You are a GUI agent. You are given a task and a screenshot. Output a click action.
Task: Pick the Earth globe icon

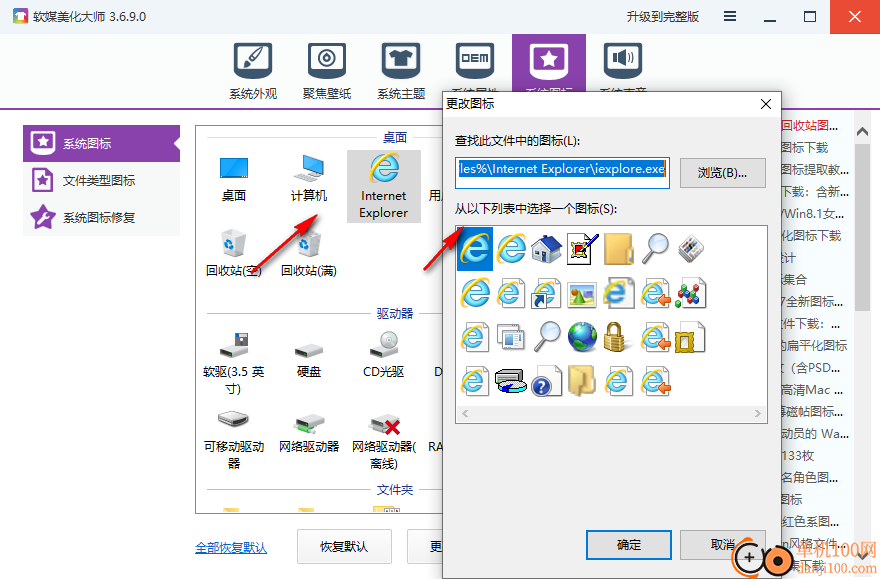coord(582,338)
